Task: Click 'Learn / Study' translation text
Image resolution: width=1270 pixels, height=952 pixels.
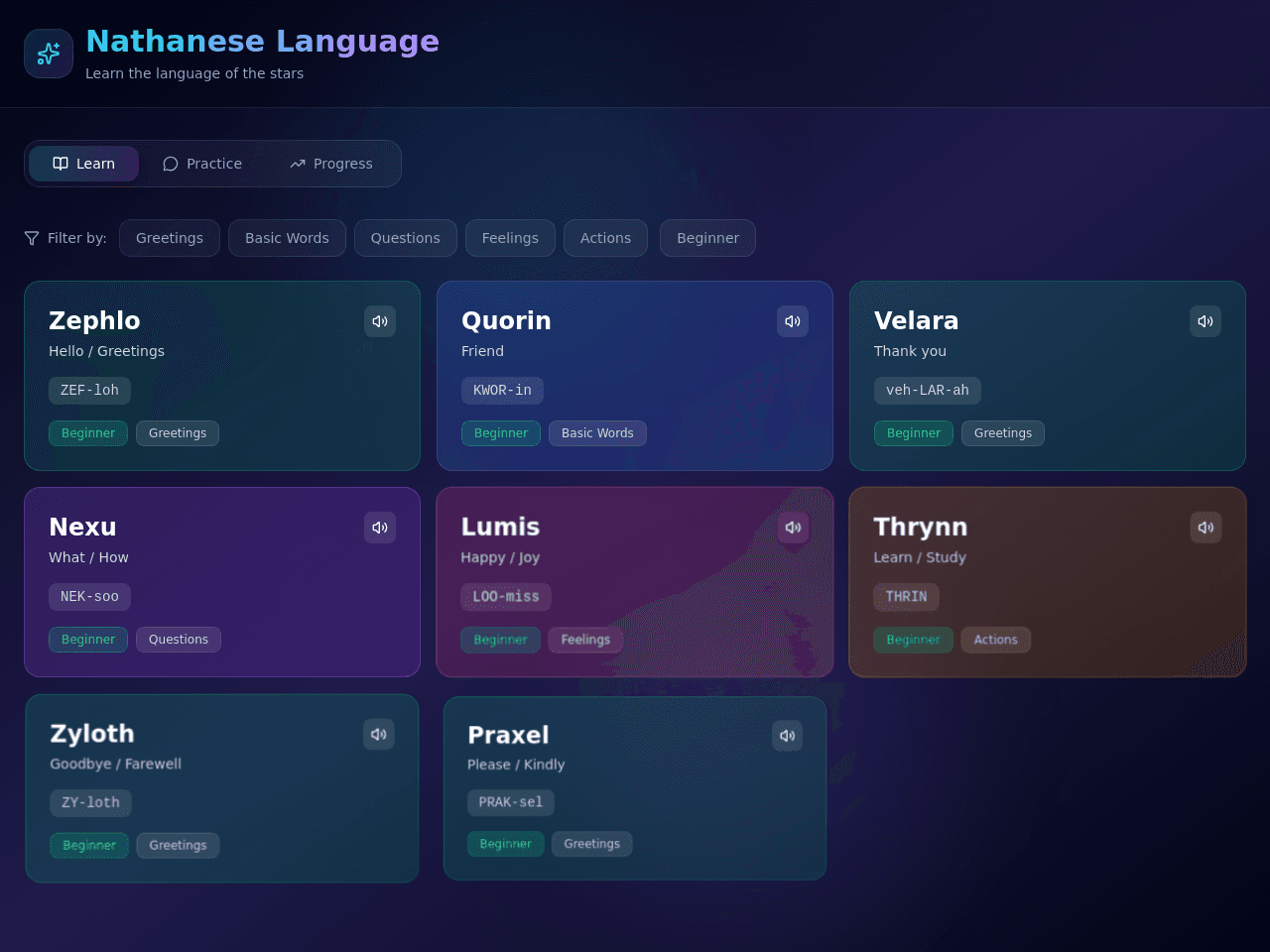Action: [920, 557]
